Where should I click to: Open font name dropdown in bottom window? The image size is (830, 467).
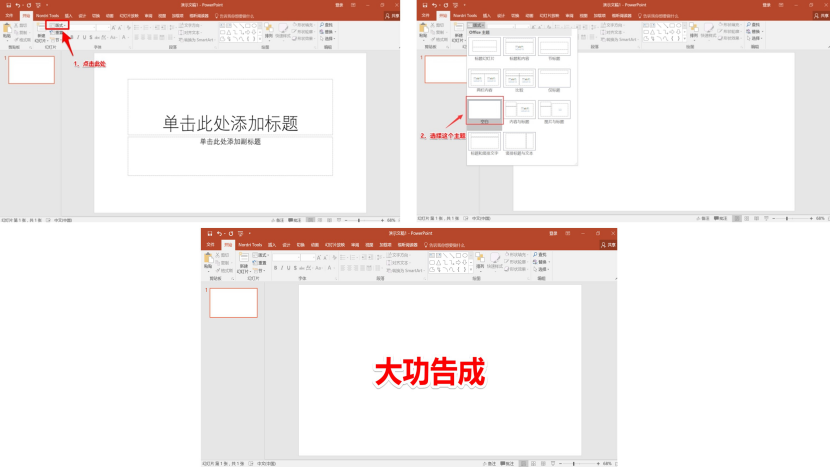(297, 257)
